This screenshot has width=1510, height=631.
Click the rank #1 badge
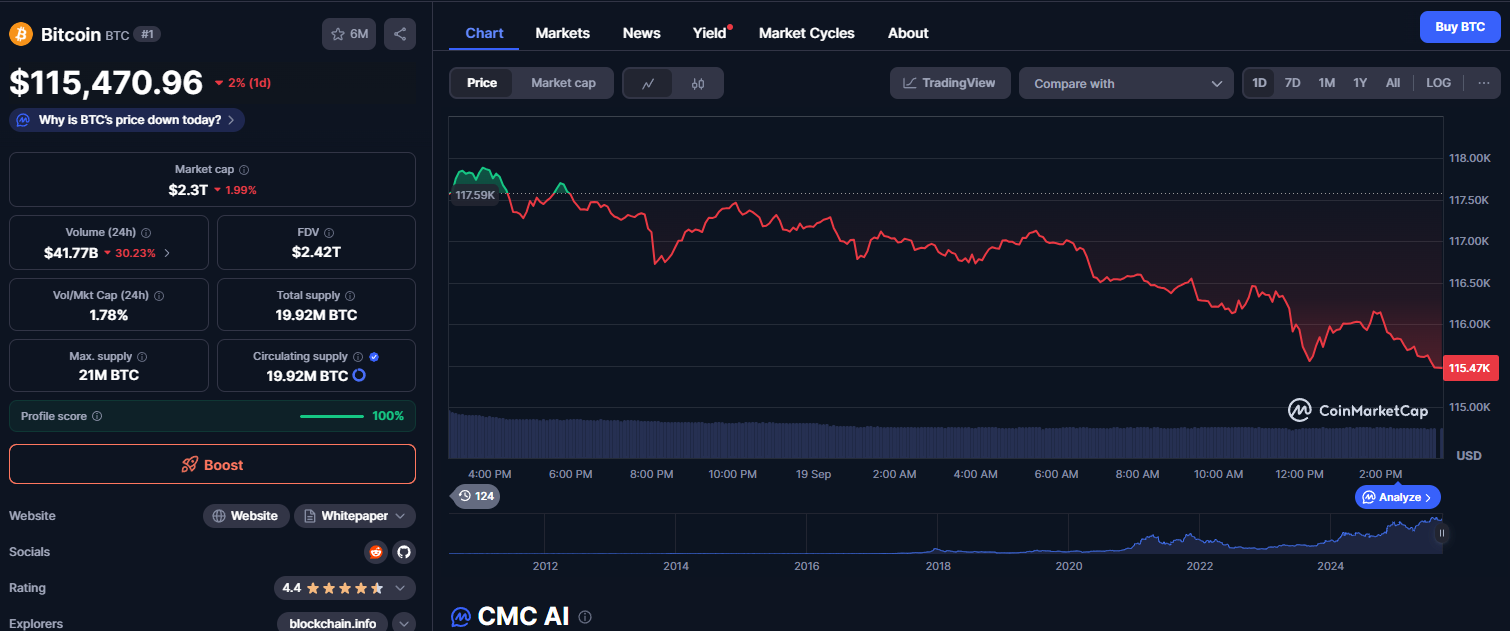coord(147,34)
